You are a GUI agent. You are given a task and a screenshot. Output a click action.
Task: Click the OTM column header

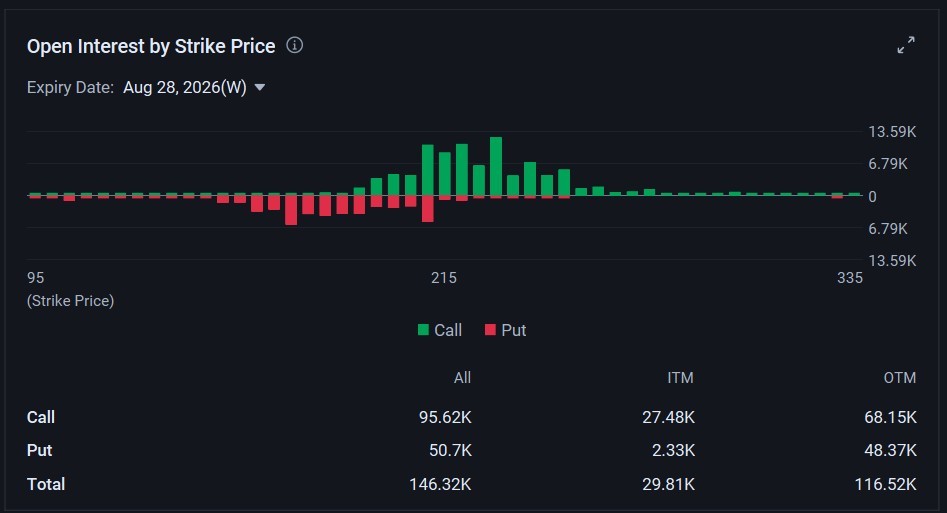(900, 378)
